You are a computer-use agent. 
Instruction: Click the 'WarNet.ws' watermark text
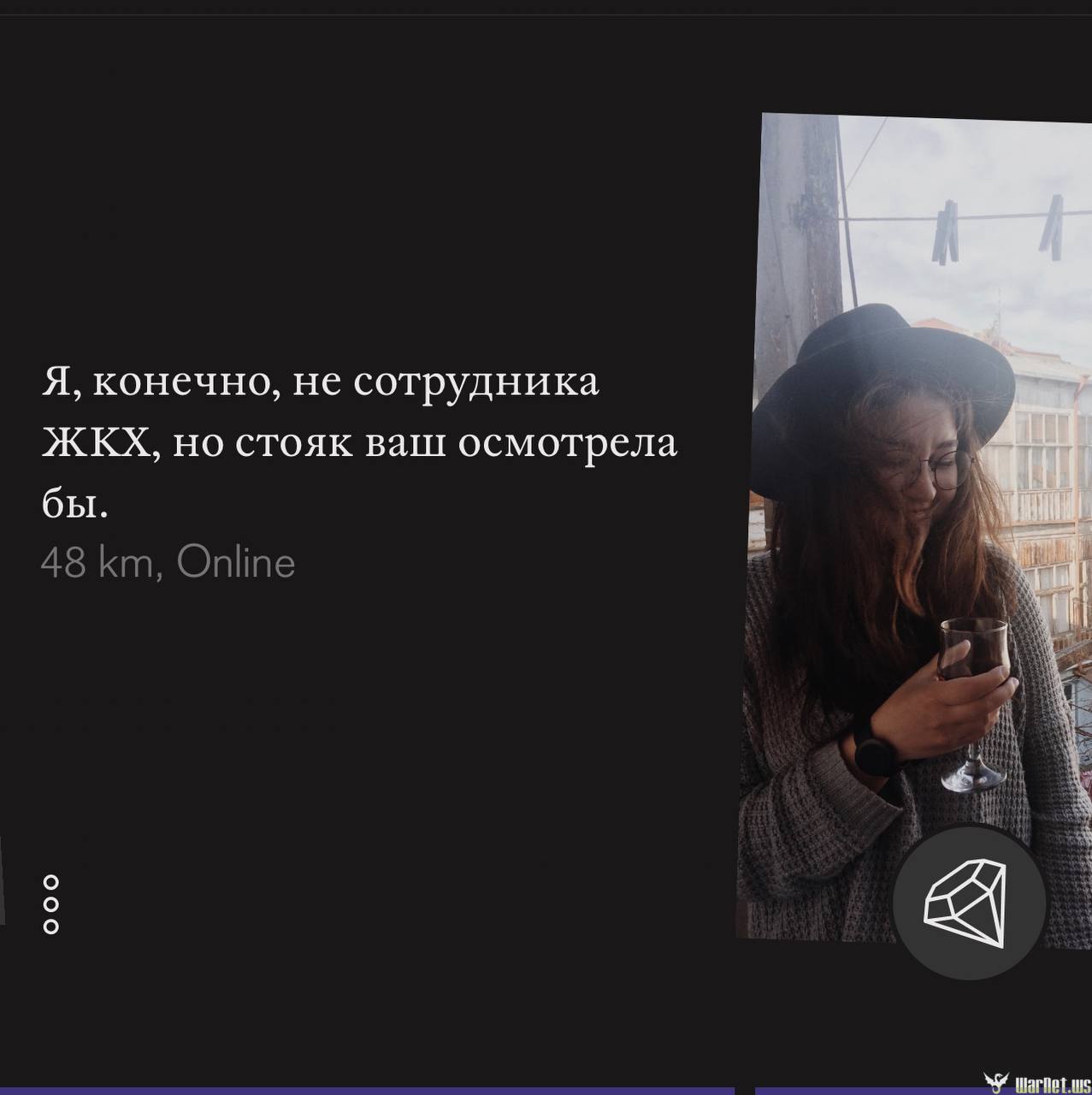1051,1084
